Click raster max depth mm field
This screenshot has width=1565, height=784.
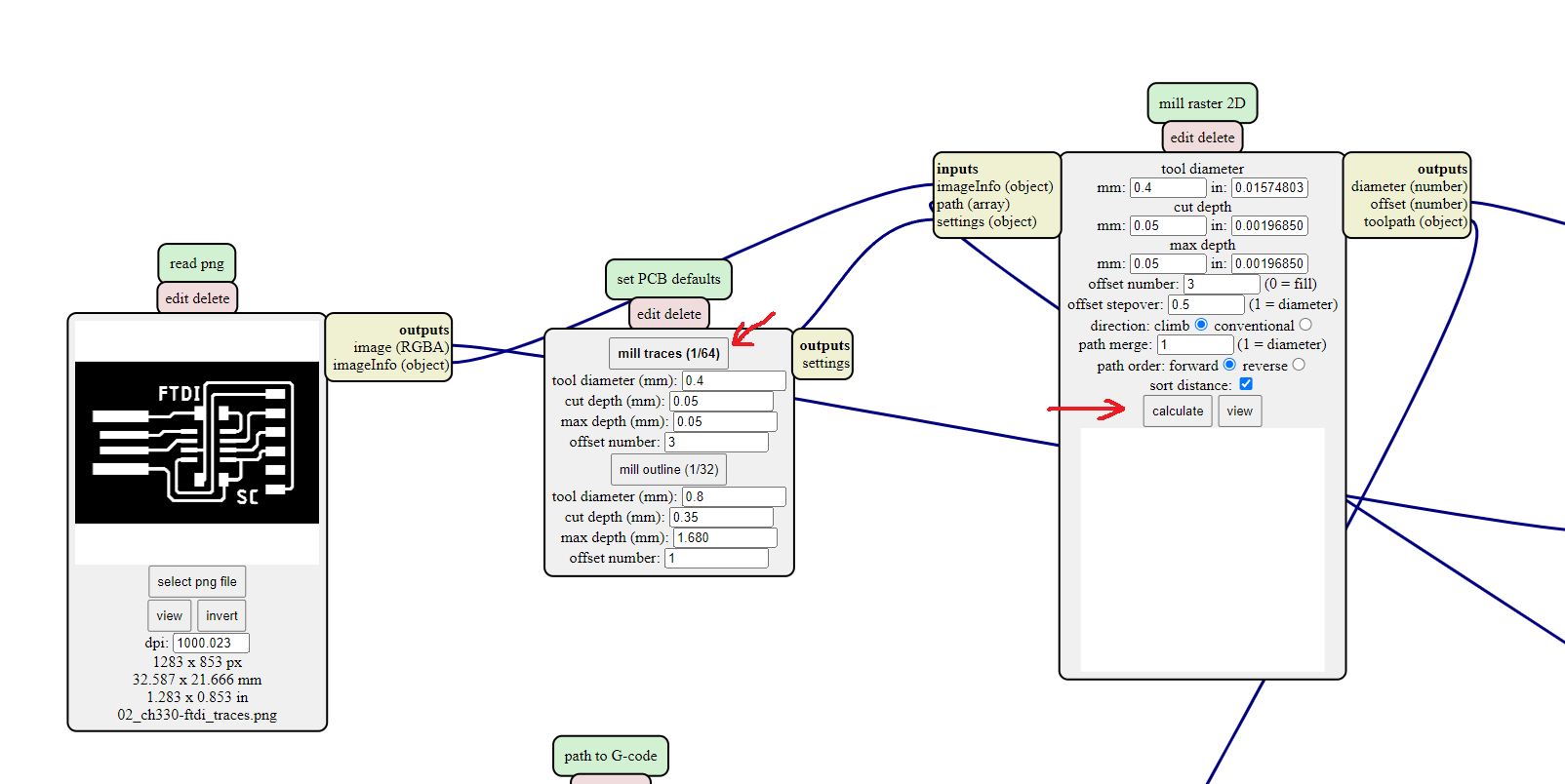coord(1168,263)
